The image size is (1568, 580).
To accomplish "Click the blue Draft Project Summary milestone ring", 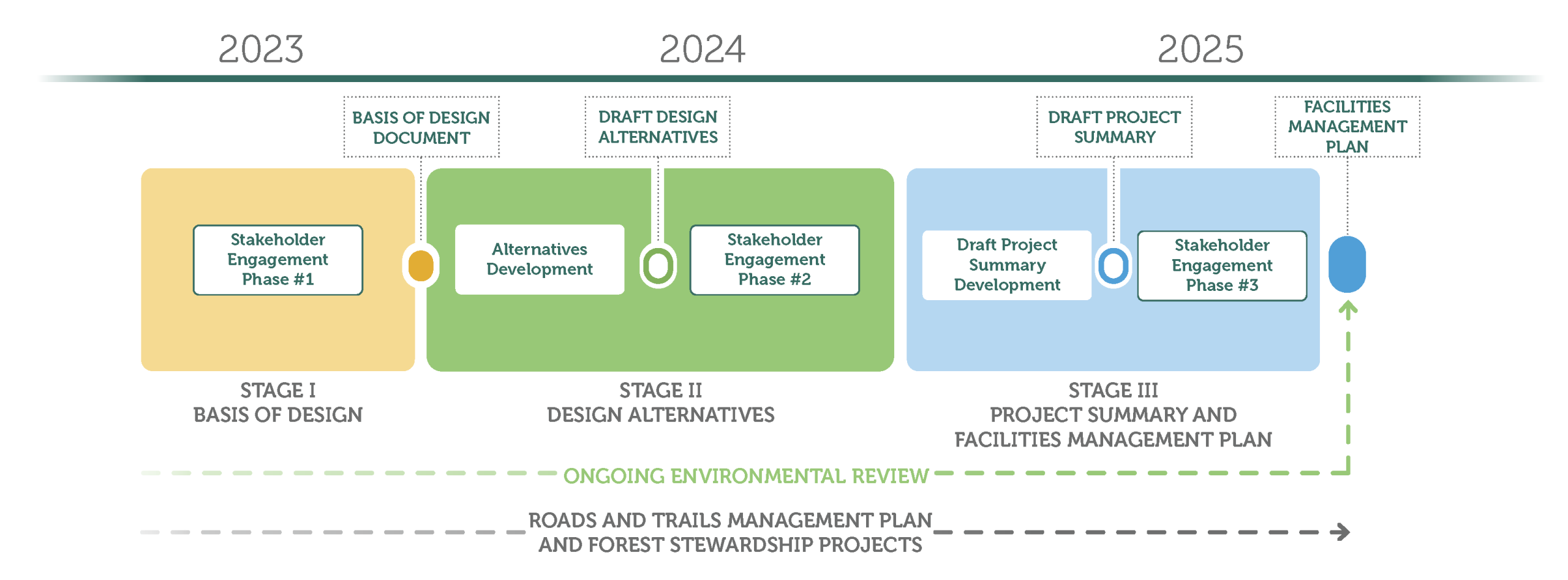I will coord(1113,265).
